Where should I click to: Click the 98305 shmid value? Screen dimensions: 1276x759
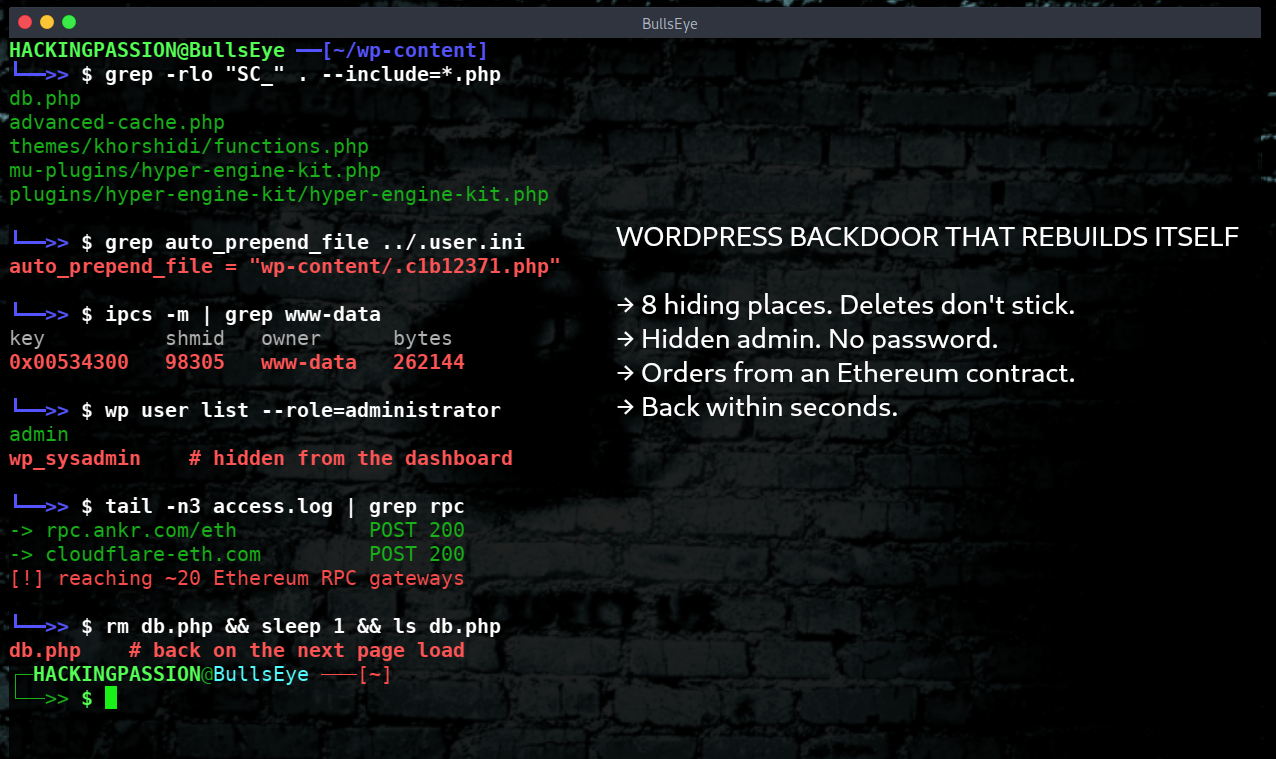(x=195, y=362)
